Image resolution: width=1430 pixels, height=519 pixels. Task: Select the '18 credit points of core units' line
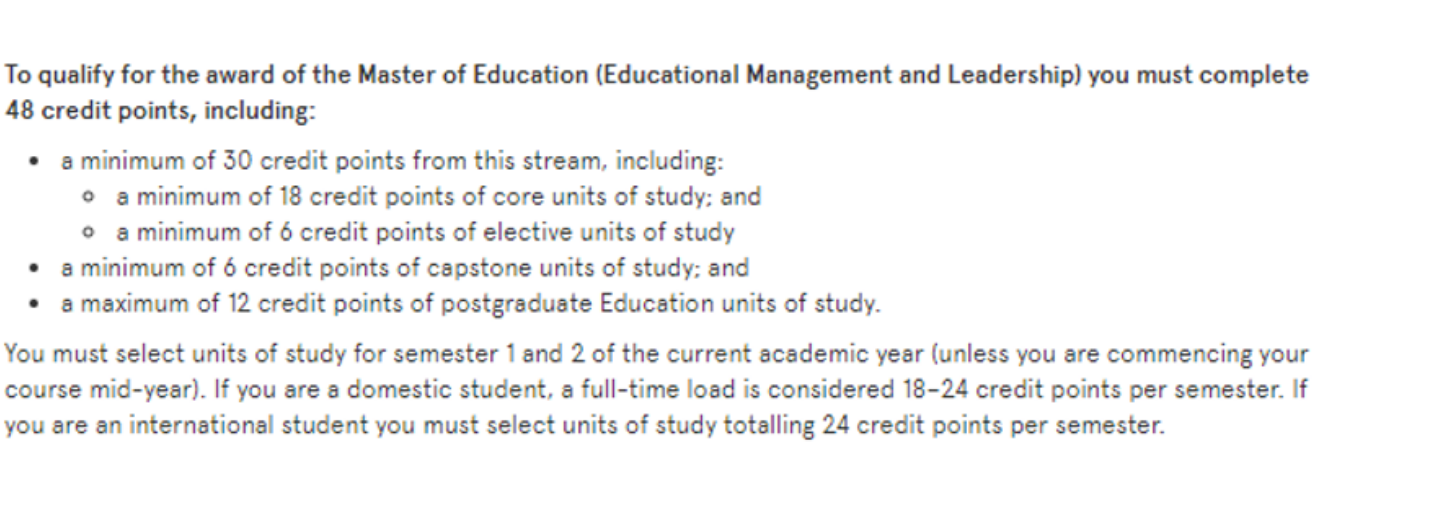[438, 197]
